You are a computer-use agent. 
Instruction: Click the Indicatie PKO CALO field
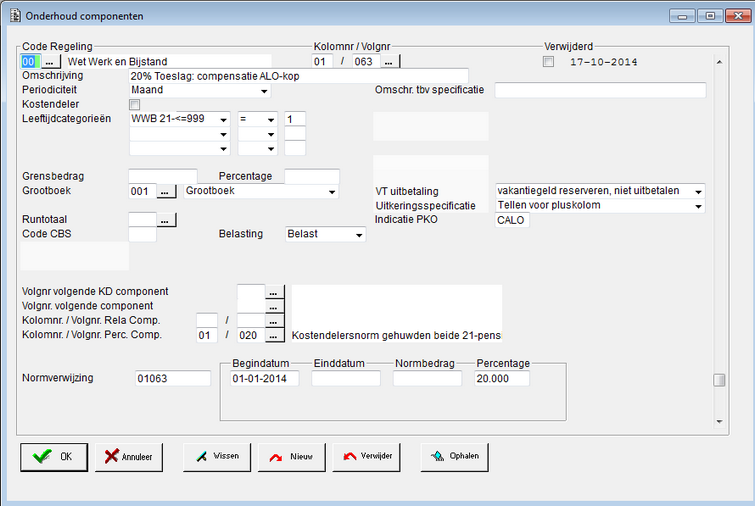[512, 220]
